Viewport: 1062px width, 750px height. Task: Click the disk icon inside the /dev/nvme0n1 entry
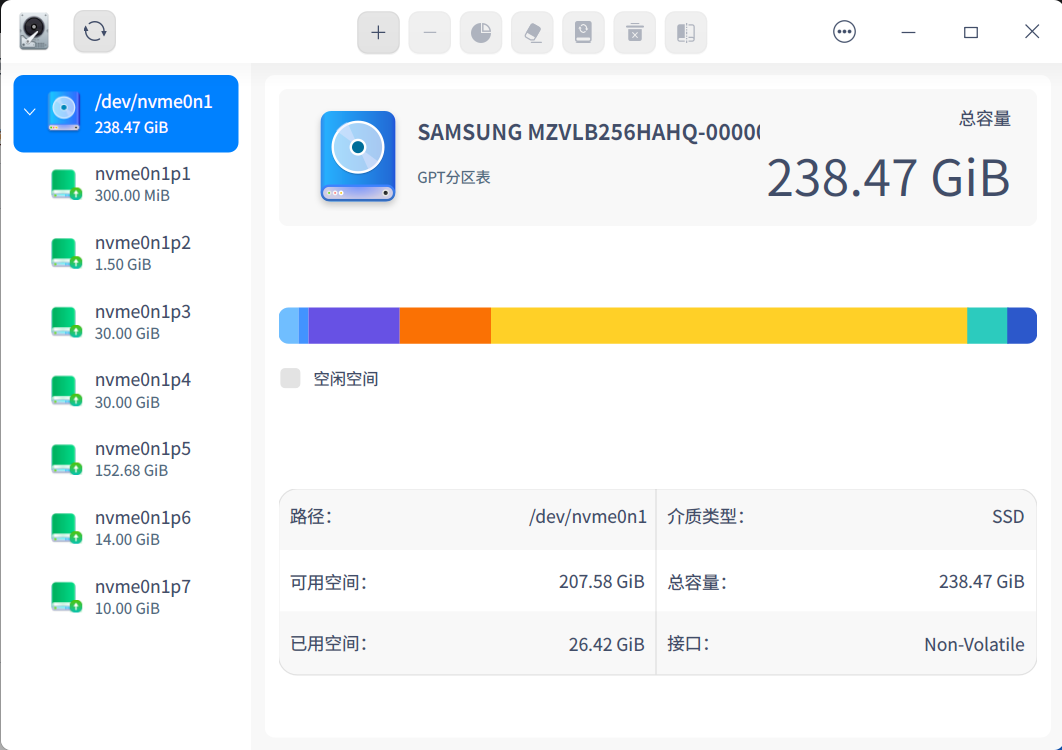[x=63, y=112]
